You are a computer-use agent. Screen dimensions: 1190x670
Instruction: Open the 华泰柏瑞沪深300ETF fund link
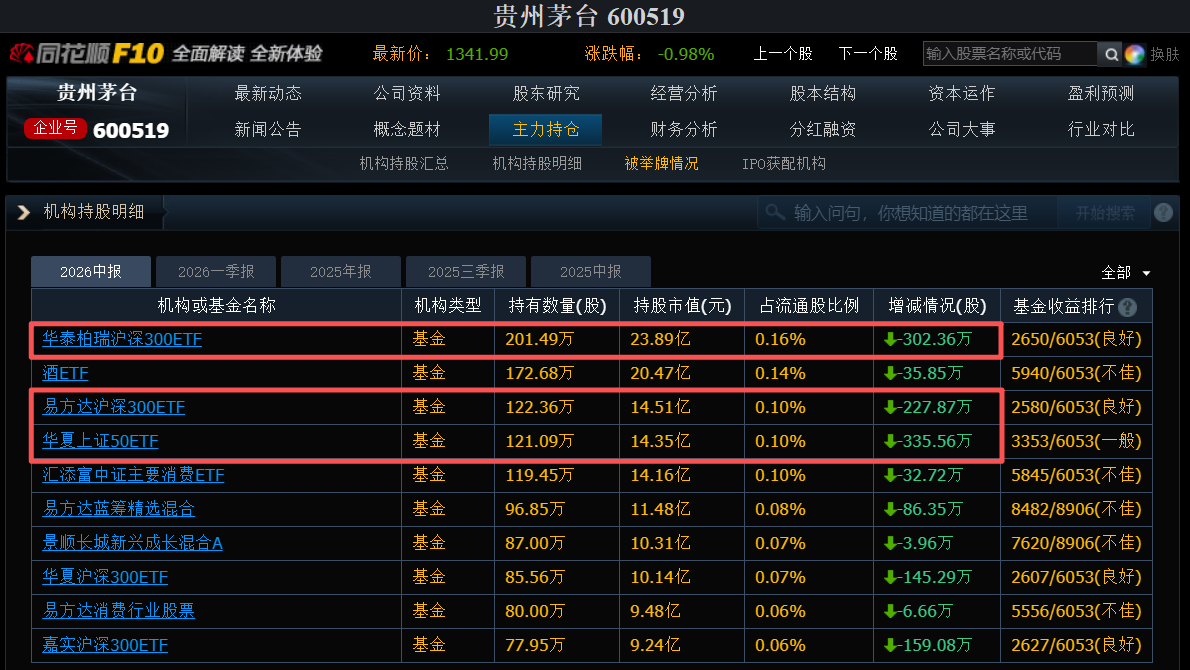pos(122,339)
